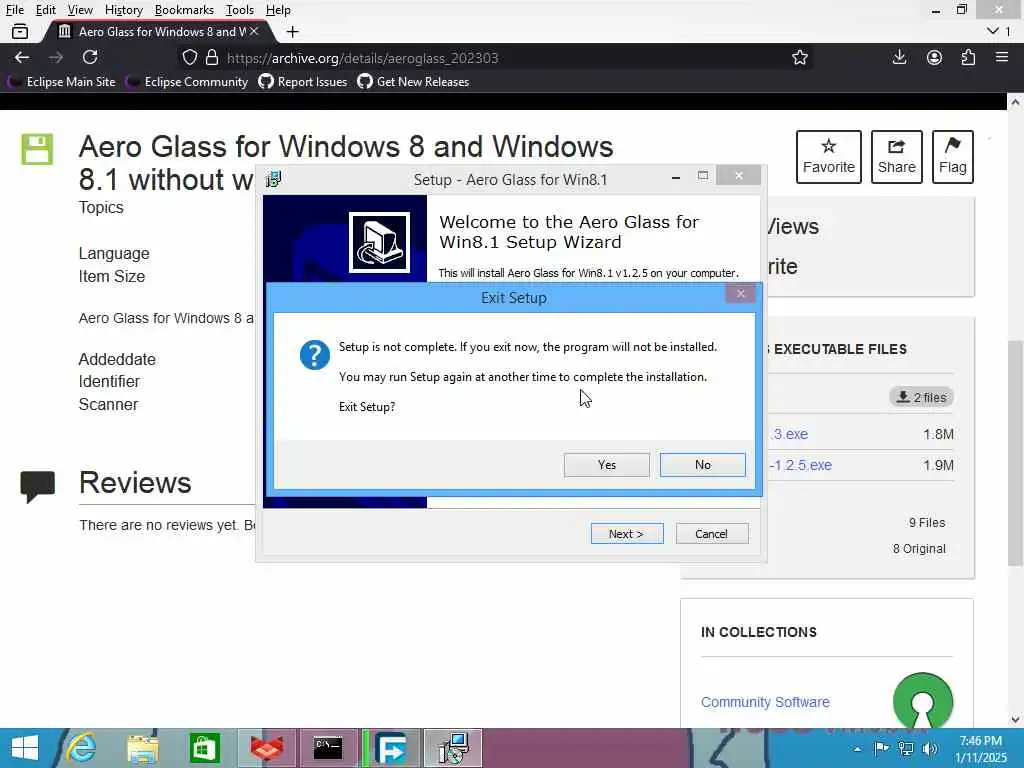Click the page scrollbar up arrow

1014,102
